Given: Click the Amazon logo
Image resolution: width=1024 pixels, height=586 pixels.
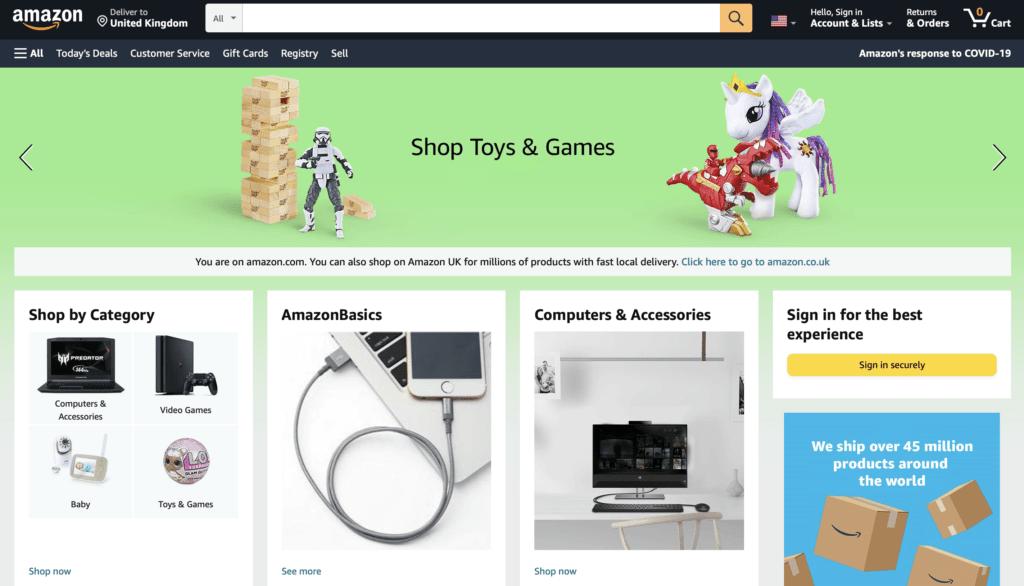Looking at the screenshot, I should (48, 19).
